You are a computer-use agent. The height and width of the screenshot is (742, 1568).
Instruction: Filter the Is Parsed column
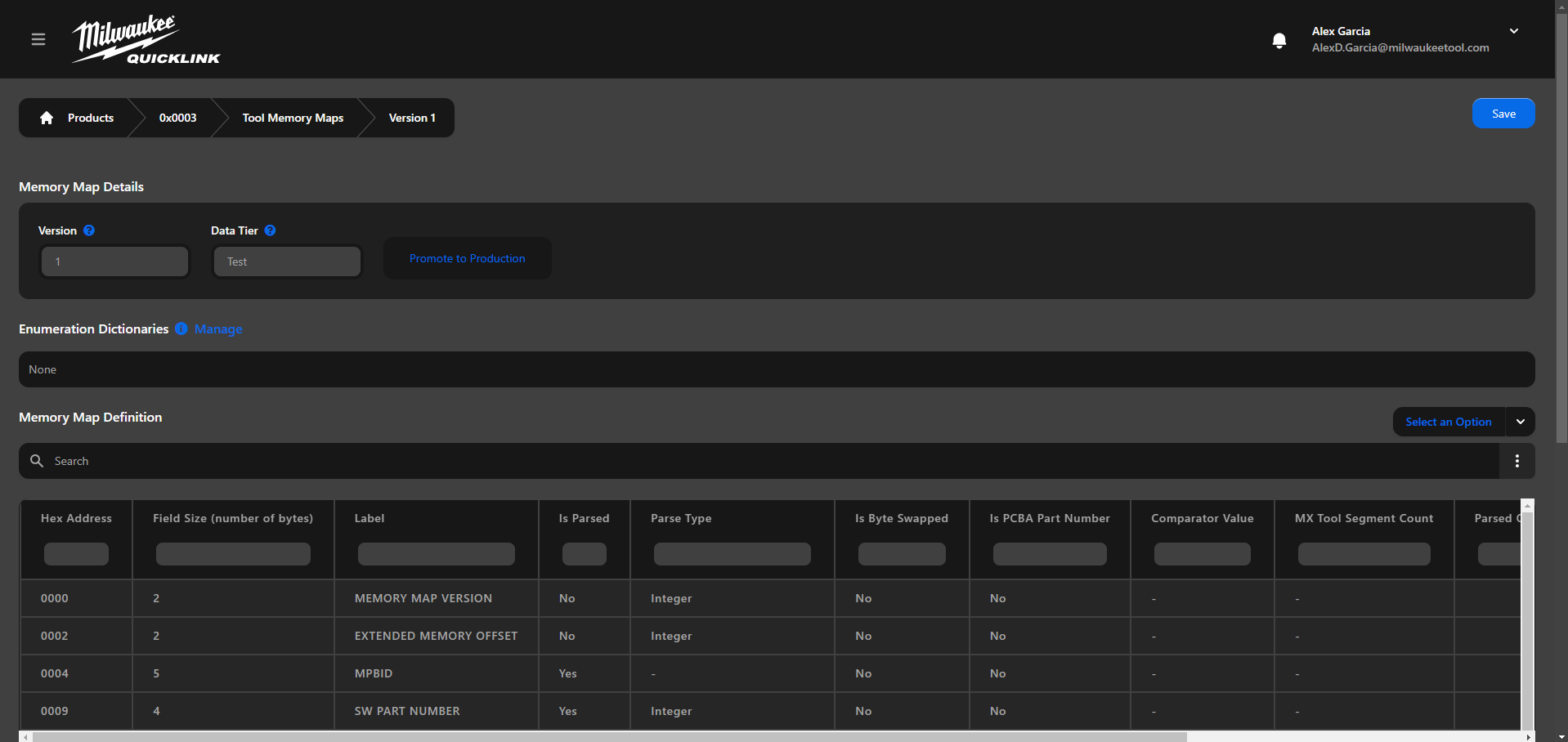[x=585, y=554]
